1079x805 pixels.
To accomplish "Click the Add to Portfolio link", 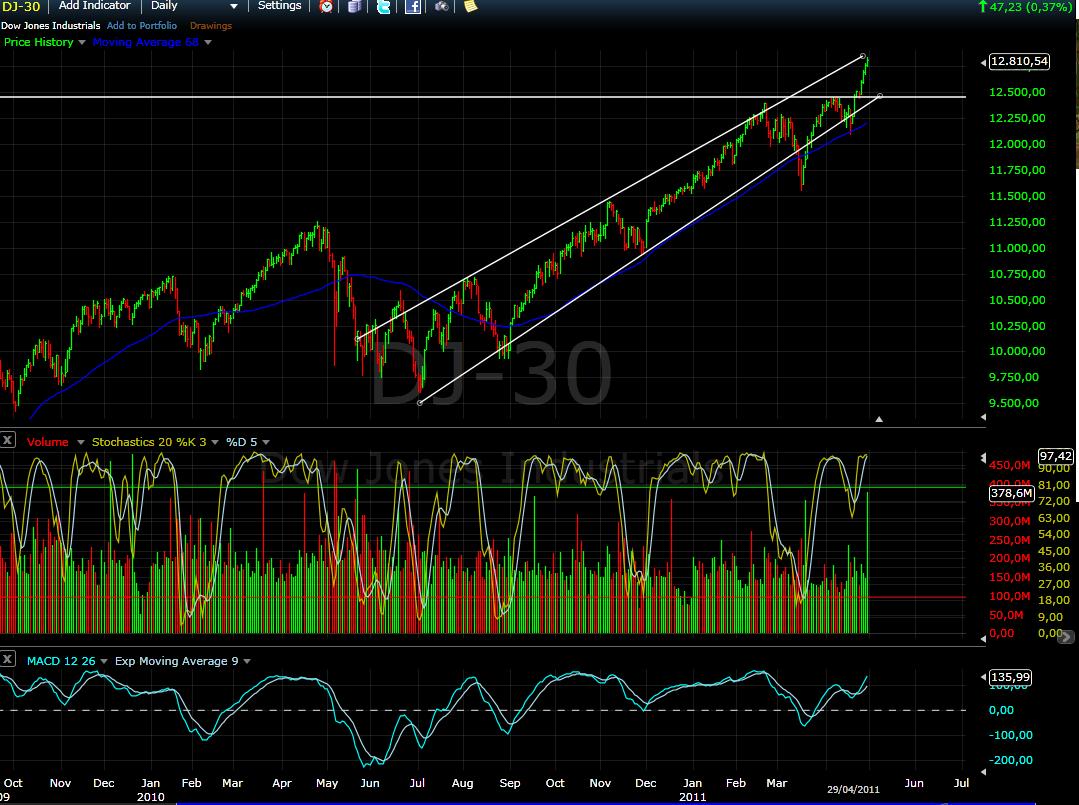I will pyautogui.click(x=142, y=25).
